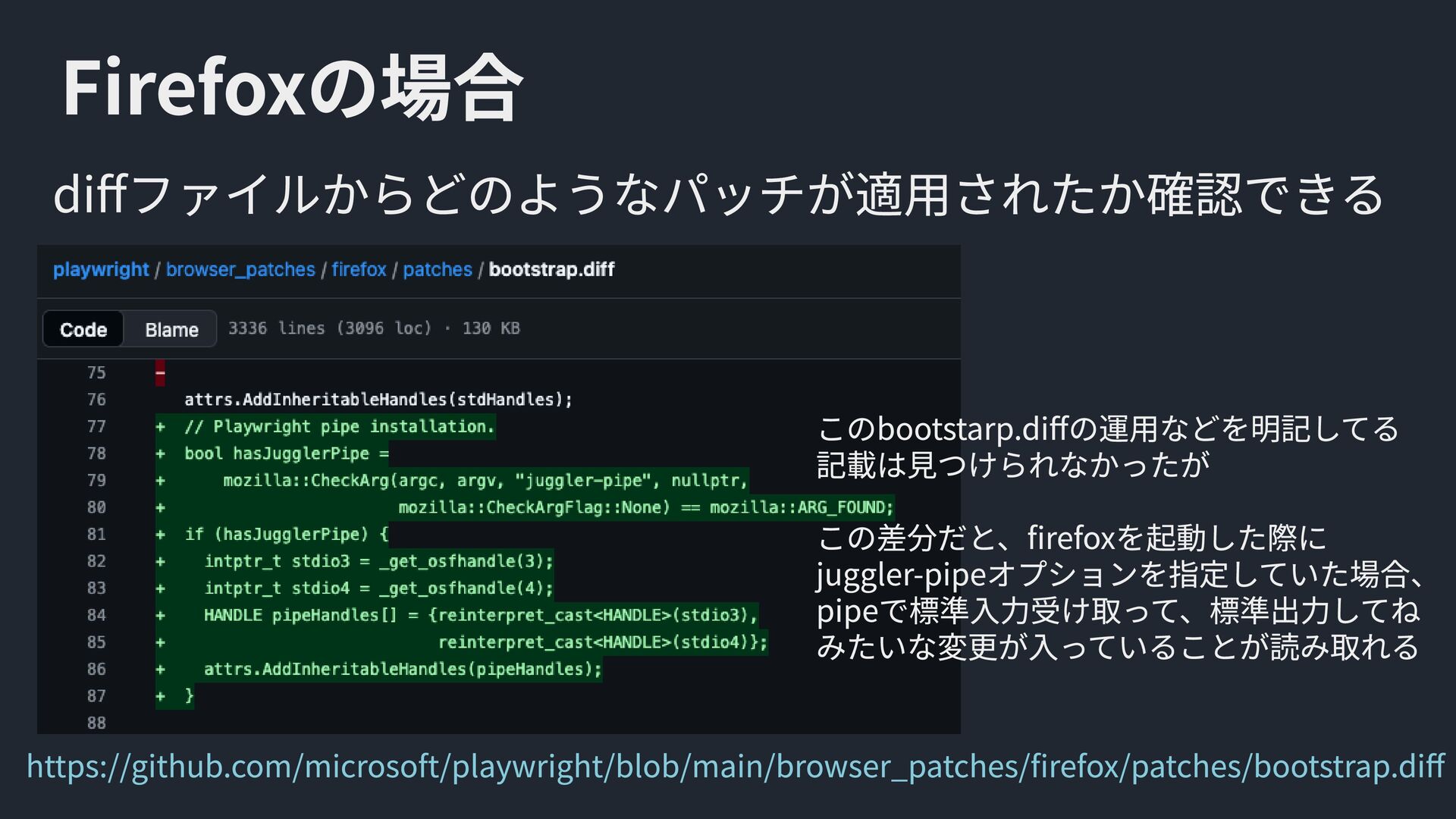Image resolution: width=1456 pixels, height=819 pixels.
Task: Click 'attrs.AddInheritableHandles(pipeHandles);' line
Action: pos(403,670)
